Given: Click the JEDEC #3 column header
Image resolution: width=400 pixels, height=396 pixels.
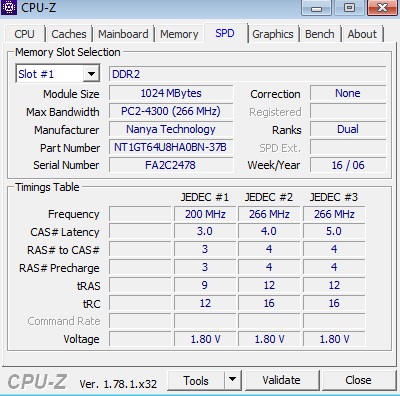Looking at the screenshot, I should 334,197.
